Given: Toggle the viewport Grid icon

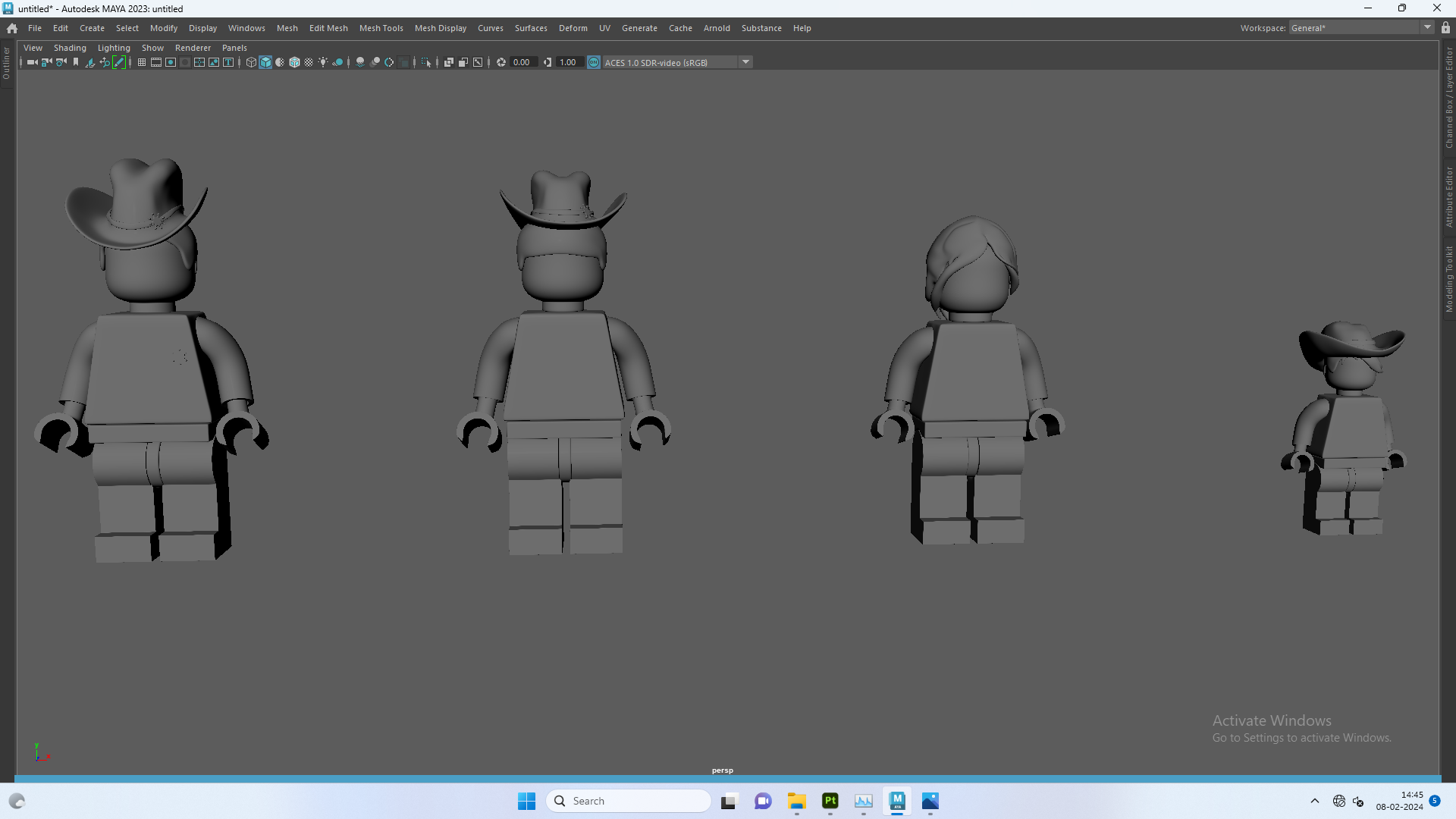Looking at the screenshot, I should click(x=142, y=62).
